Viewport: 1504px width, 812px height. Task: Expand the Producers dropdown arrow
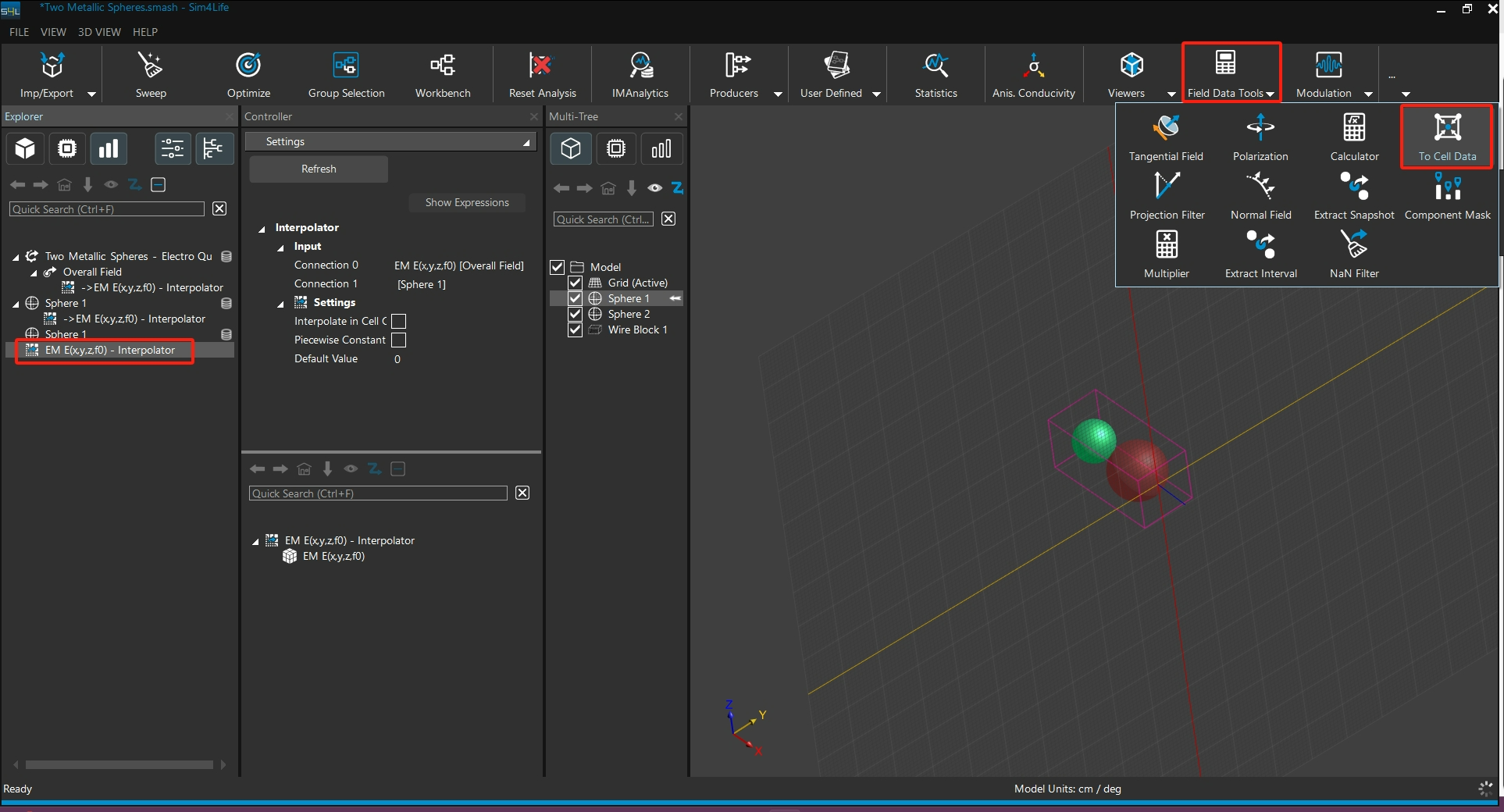pos(777,94)
